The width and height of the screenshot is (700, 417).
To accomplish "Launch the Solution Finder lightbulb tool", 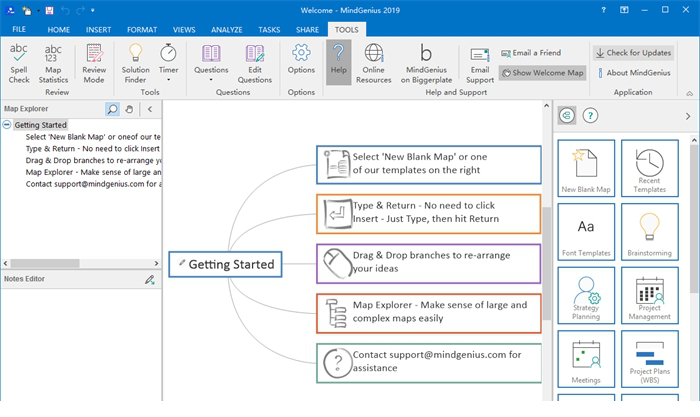I will (x=135, y=63).
